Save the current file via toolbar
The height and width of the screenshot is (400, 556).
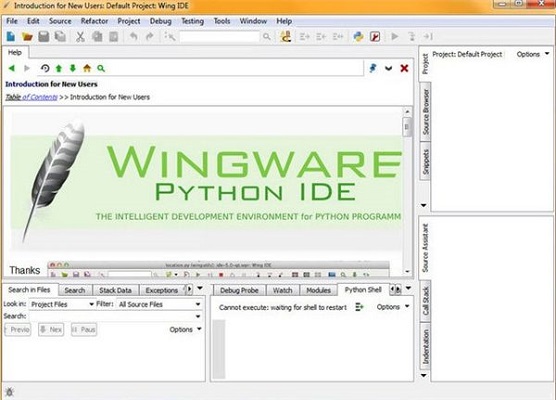44,37
